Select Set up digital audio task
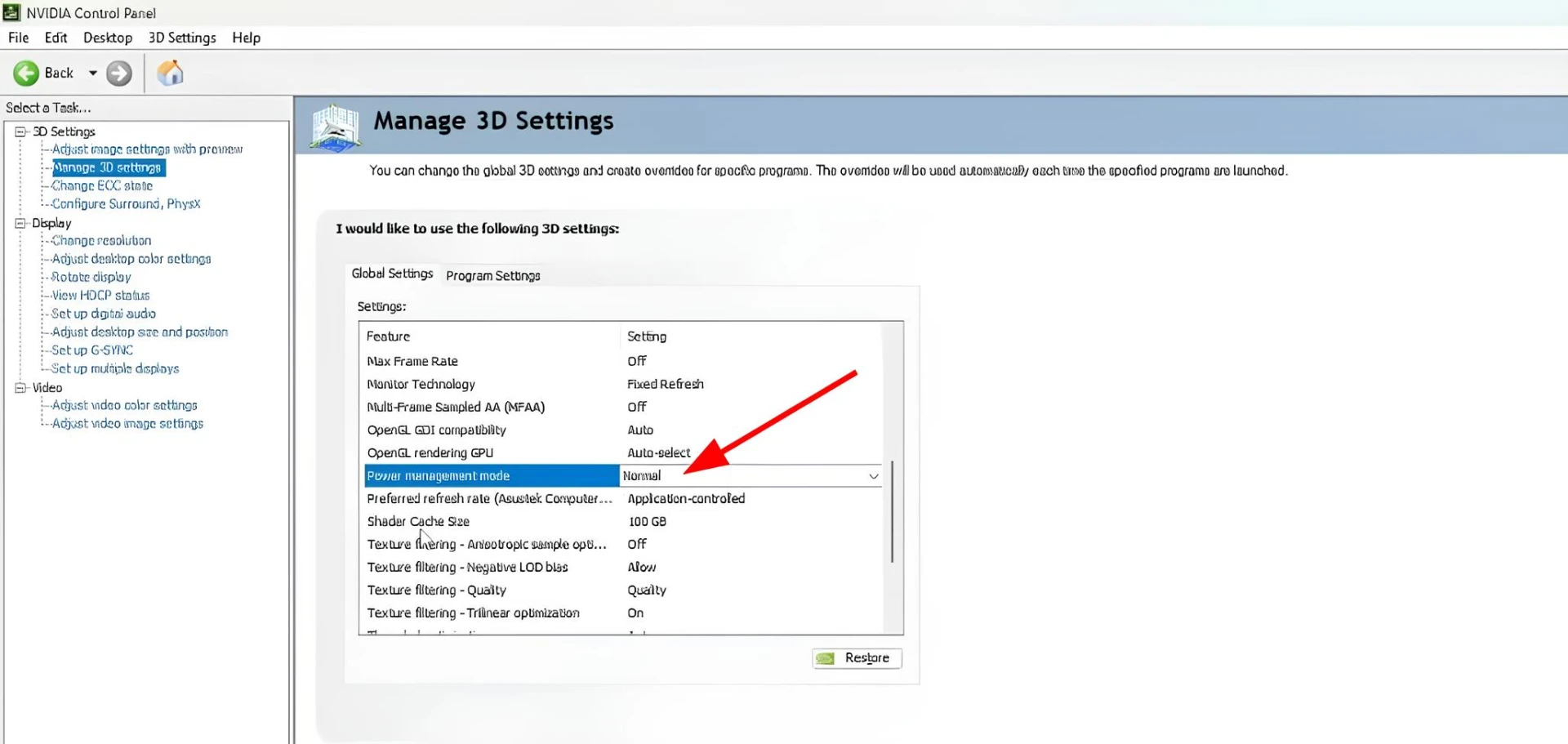1568x744 pixels. coord(104,314)
